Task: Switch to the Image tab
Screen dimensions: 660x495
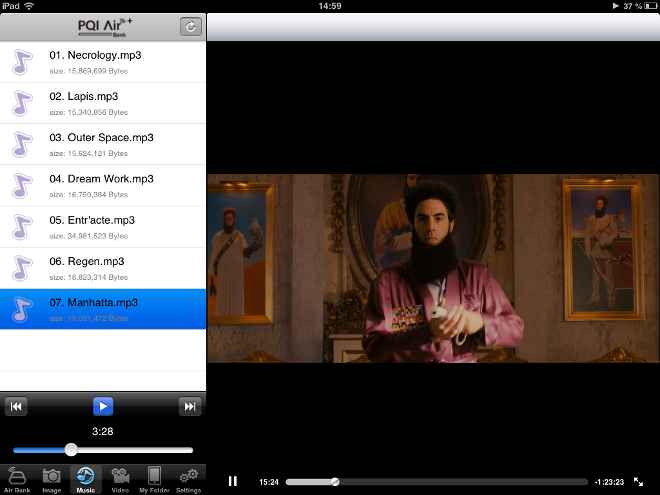Action: [x=51, y=480]
